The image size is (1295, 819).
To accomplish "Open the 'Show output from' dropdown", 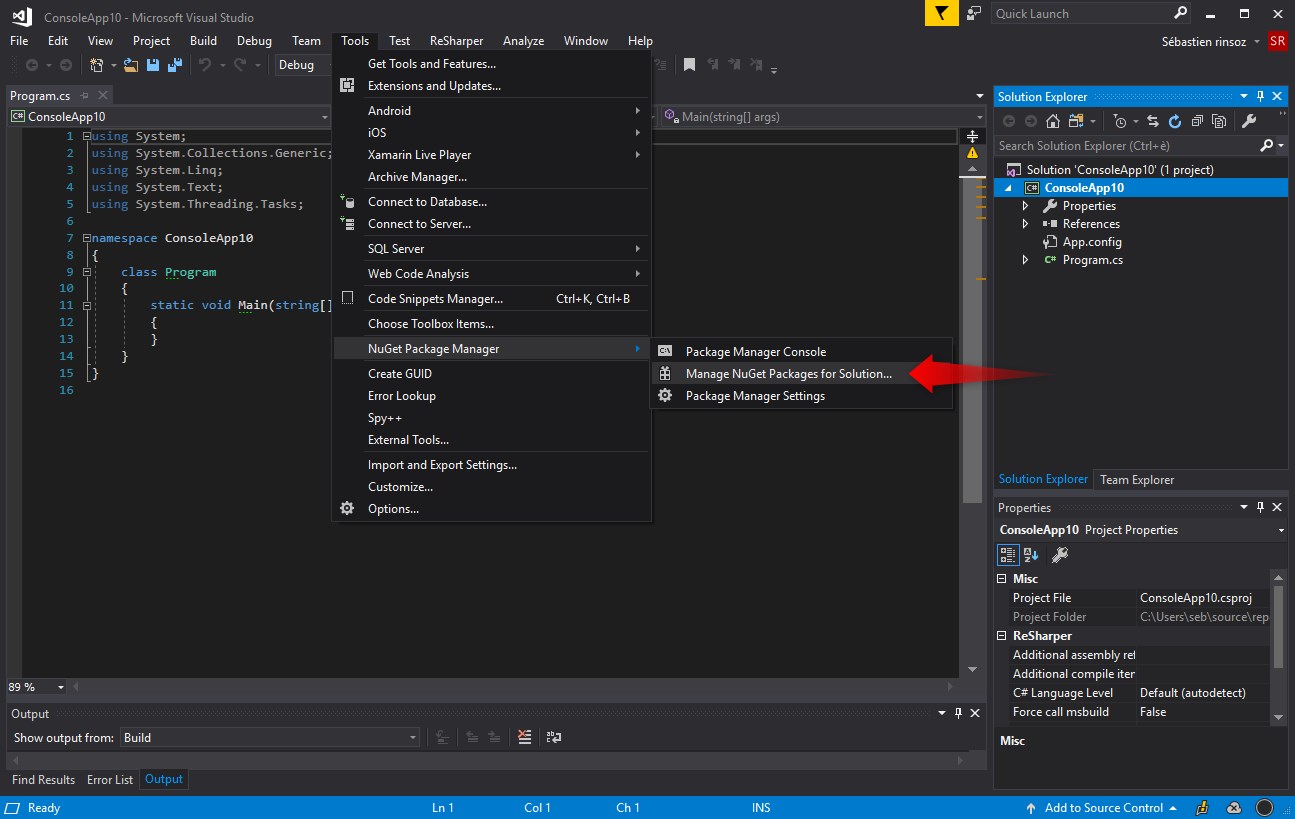I will coord(270,737).
